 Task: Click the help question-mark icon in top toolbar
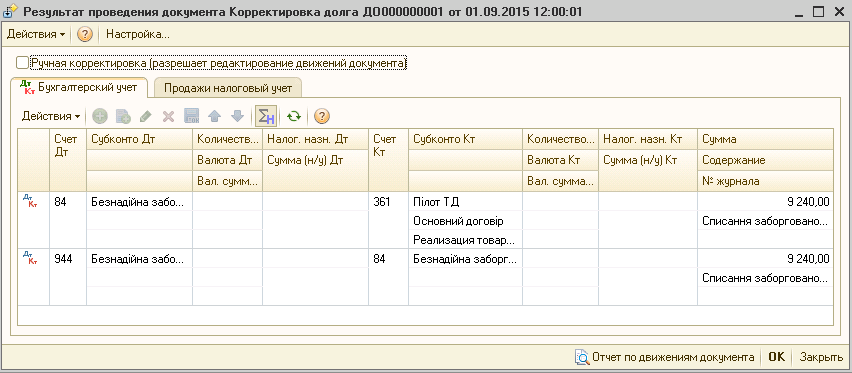coord(84,34)
